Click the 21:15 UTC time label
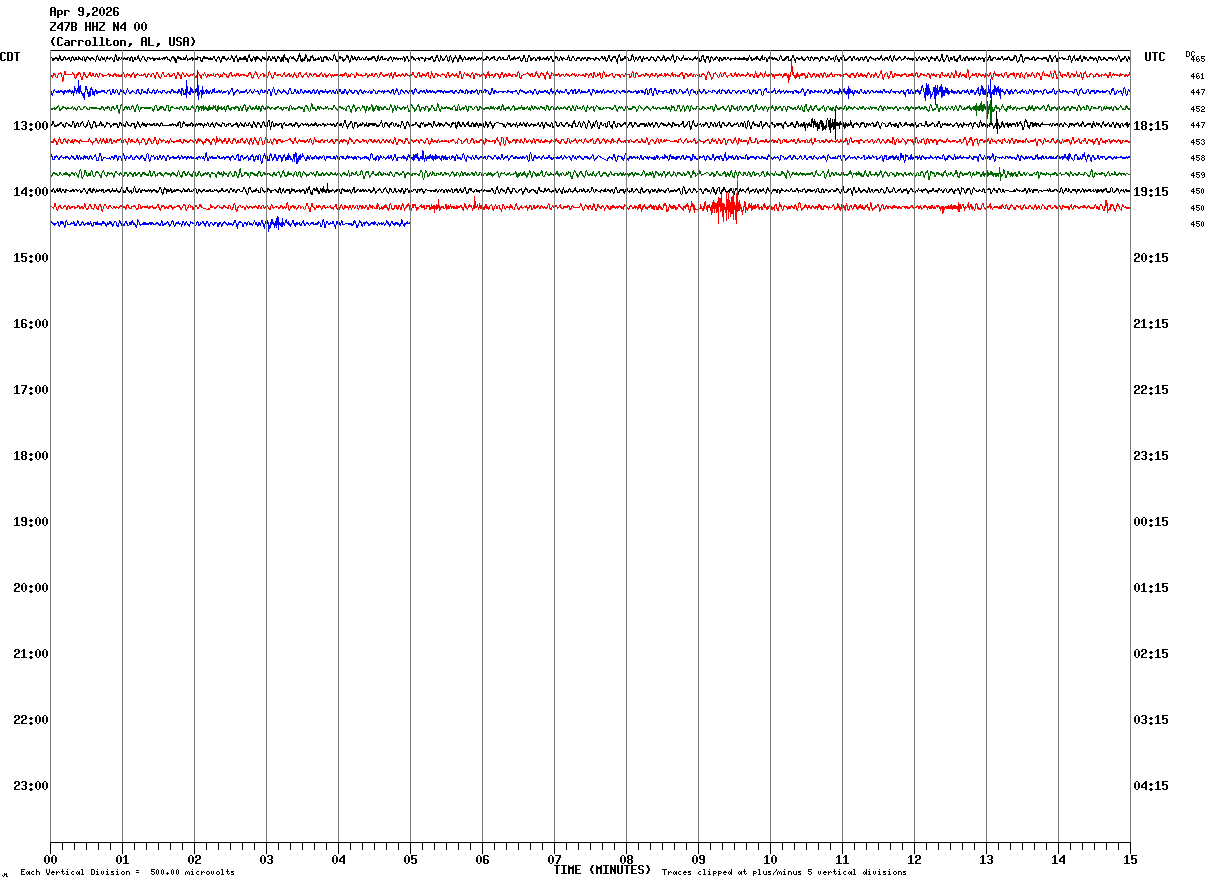Viewport: 1210px width, 886px height. coord(1151,323)
